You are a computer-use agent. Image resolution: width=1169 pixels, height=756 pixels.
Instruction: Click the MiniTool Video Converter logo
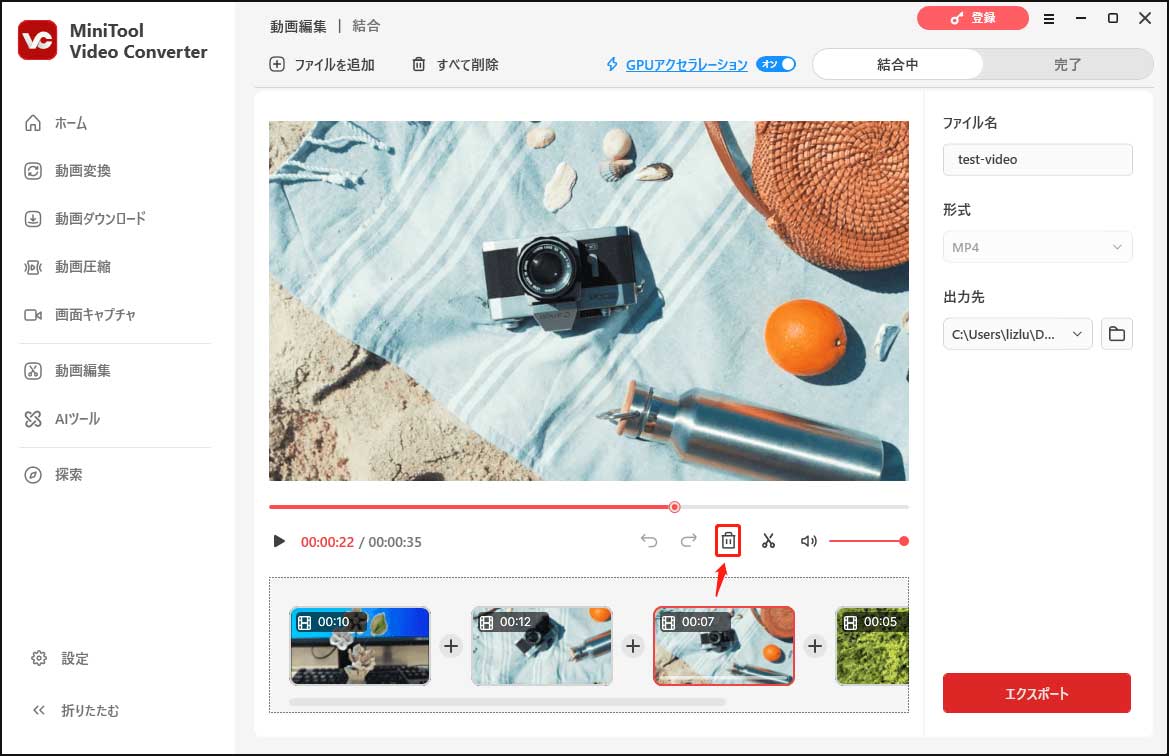(x=37, y=40)
